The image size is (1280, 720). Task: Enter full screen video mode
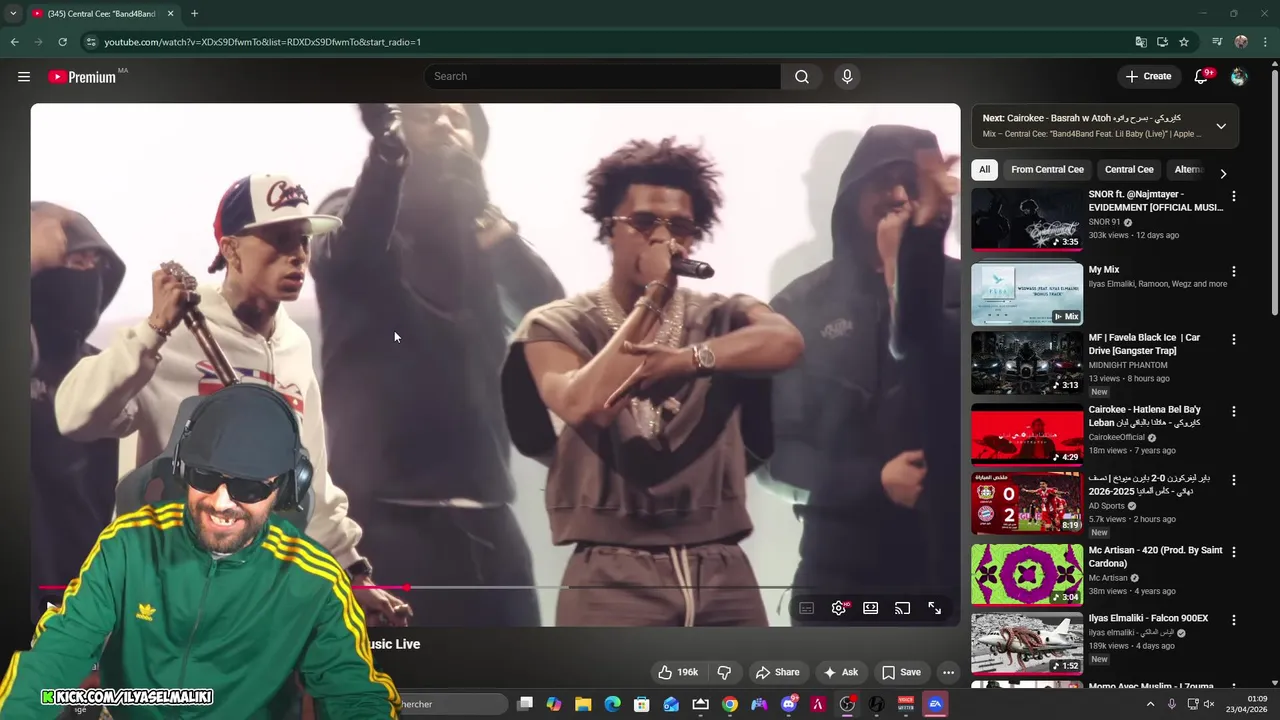pos(935,608)
